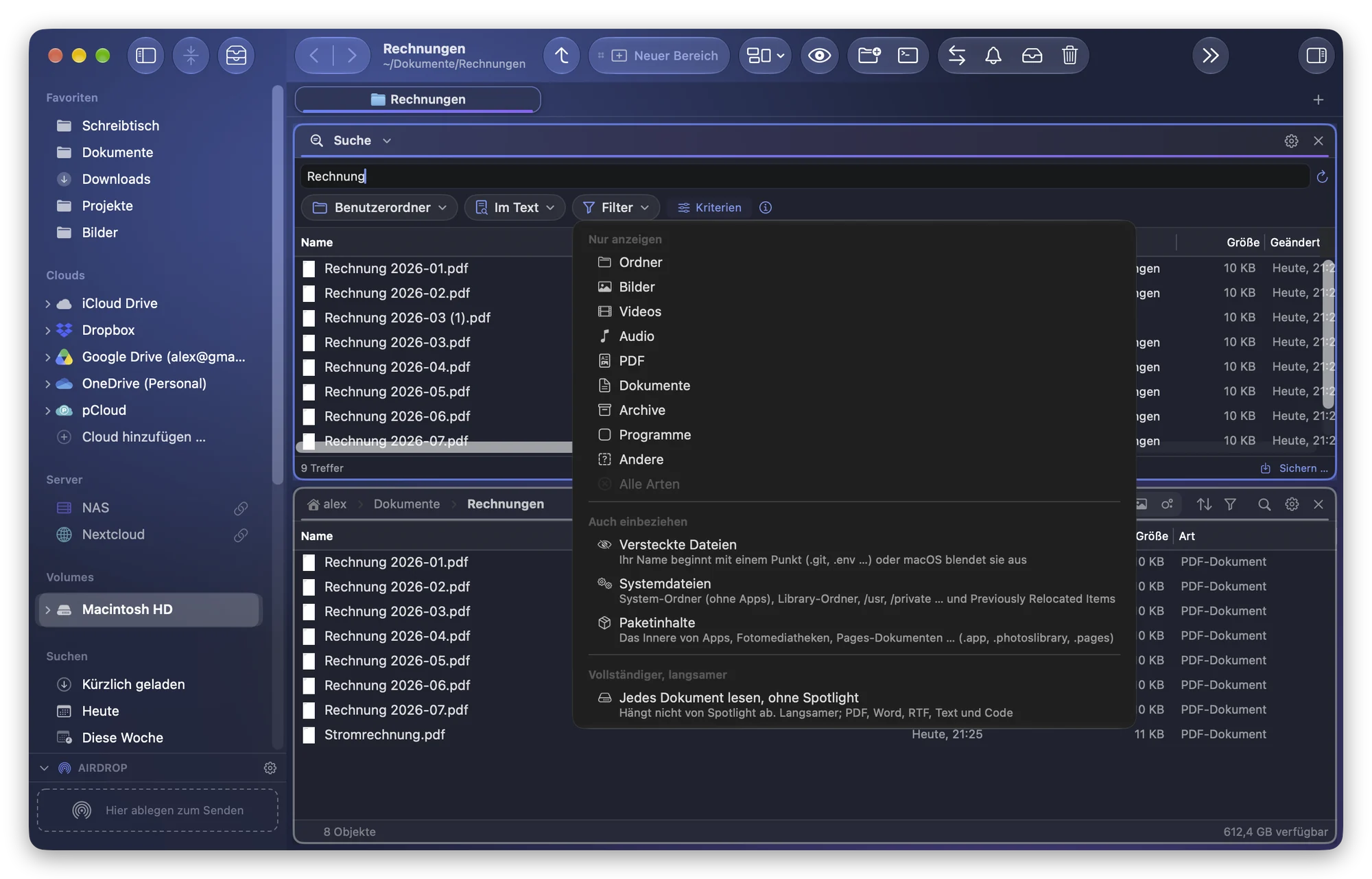Go to the parent folder with up arrow

pyautogui.click(x=562, y=56)
